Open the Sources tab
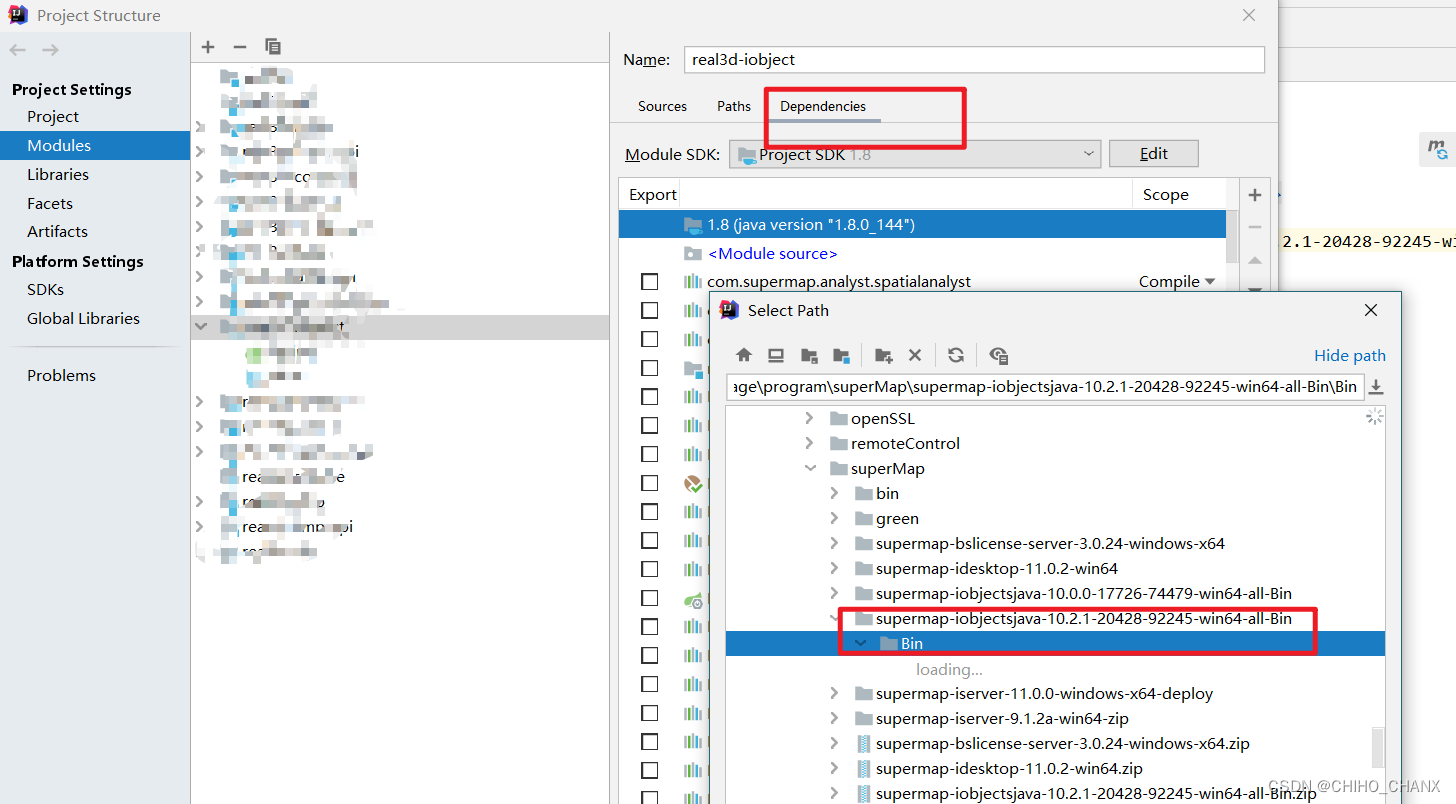Image resolution: width=1456 pixels, height=804 pixels. [662, 106]
